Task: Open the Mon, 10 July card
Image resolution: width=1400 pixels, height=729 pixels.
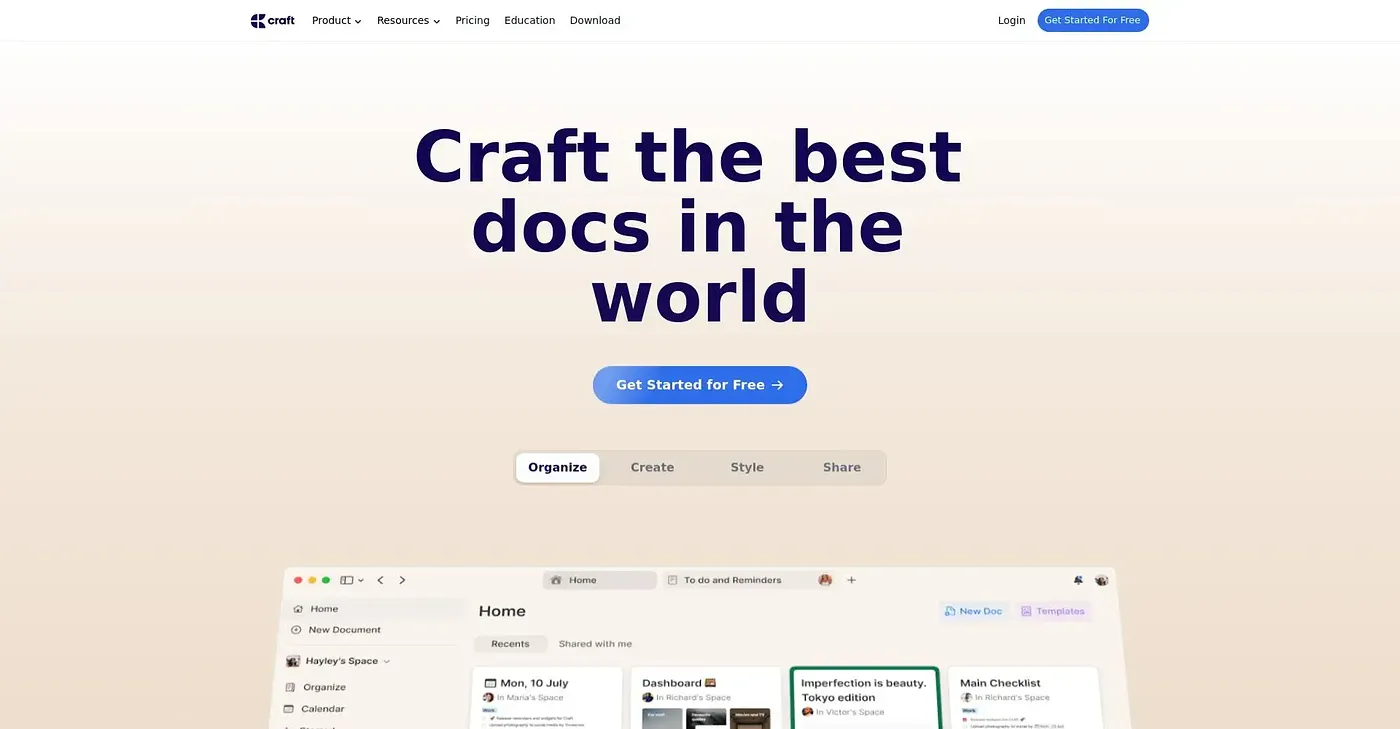Action: [547, 698]
